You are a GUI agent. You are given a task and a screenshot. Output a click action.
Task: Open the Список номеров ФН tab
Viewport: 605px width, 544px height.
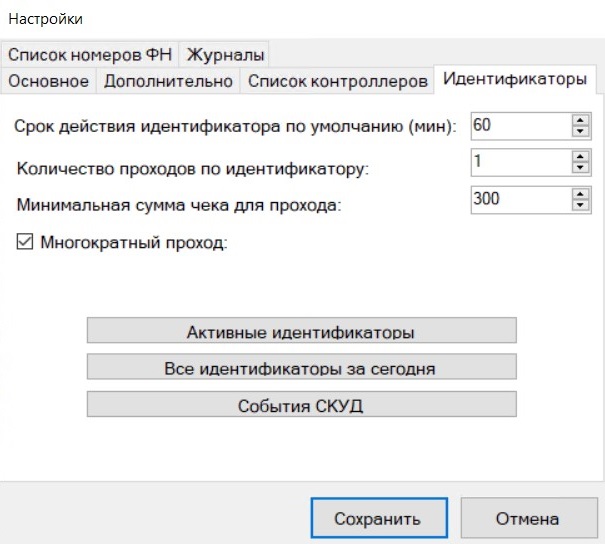[90, 54]
